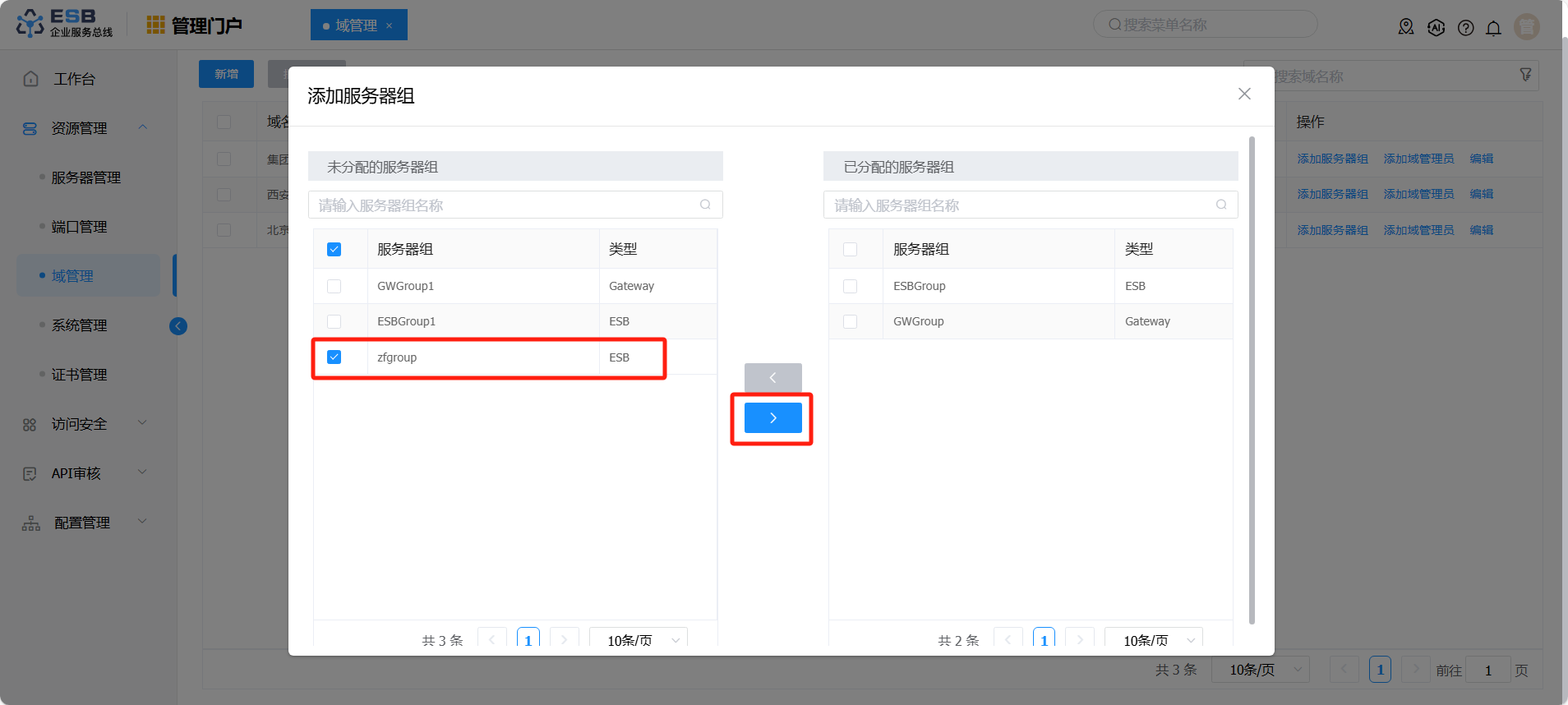This screenshot has height=705, width=1568.
Task: Uncheck the zfgroup row checkbox
Action: click(x=334, y=357)
